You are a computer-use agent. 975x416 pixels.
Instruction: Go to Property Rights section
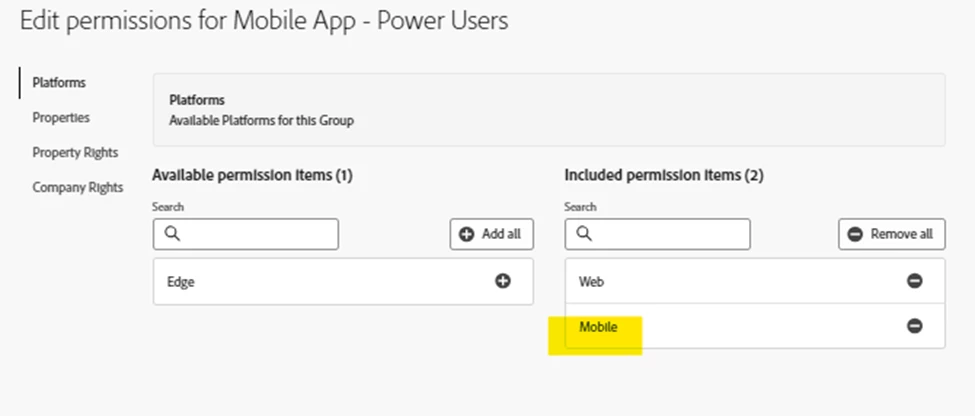75,152
